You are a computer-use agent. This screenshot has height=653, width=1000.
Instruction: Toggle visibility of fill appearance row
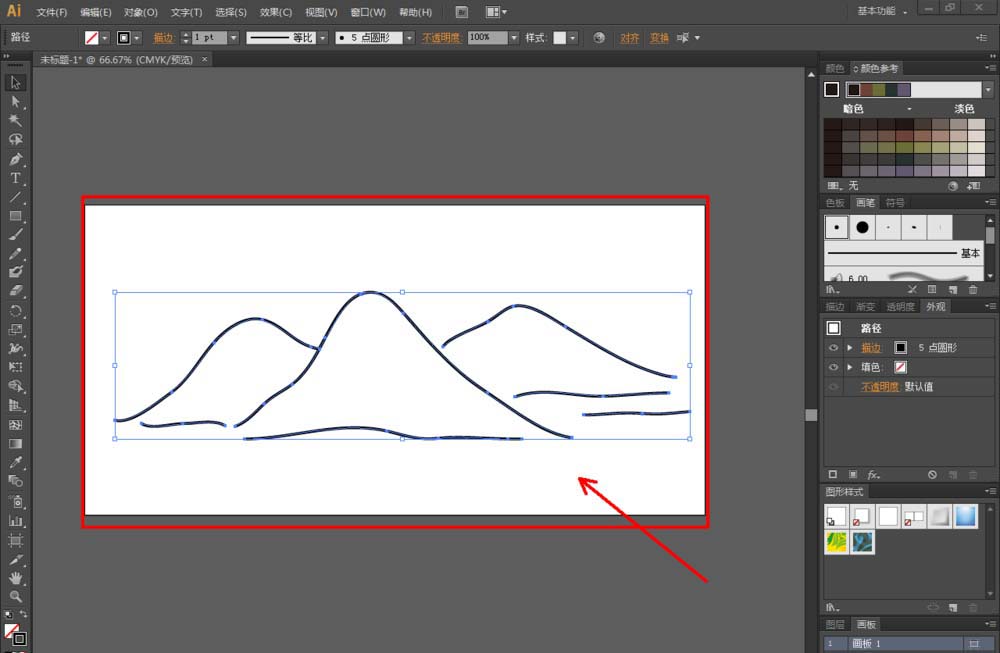pos(833,367)
